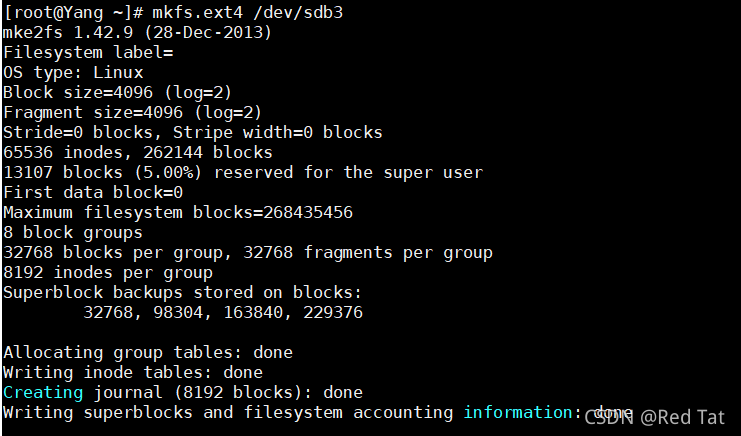Click the Maximum filesystem blocks=268435456 line
The height and width of the screenshot is (436, 741).
[178, 213]
